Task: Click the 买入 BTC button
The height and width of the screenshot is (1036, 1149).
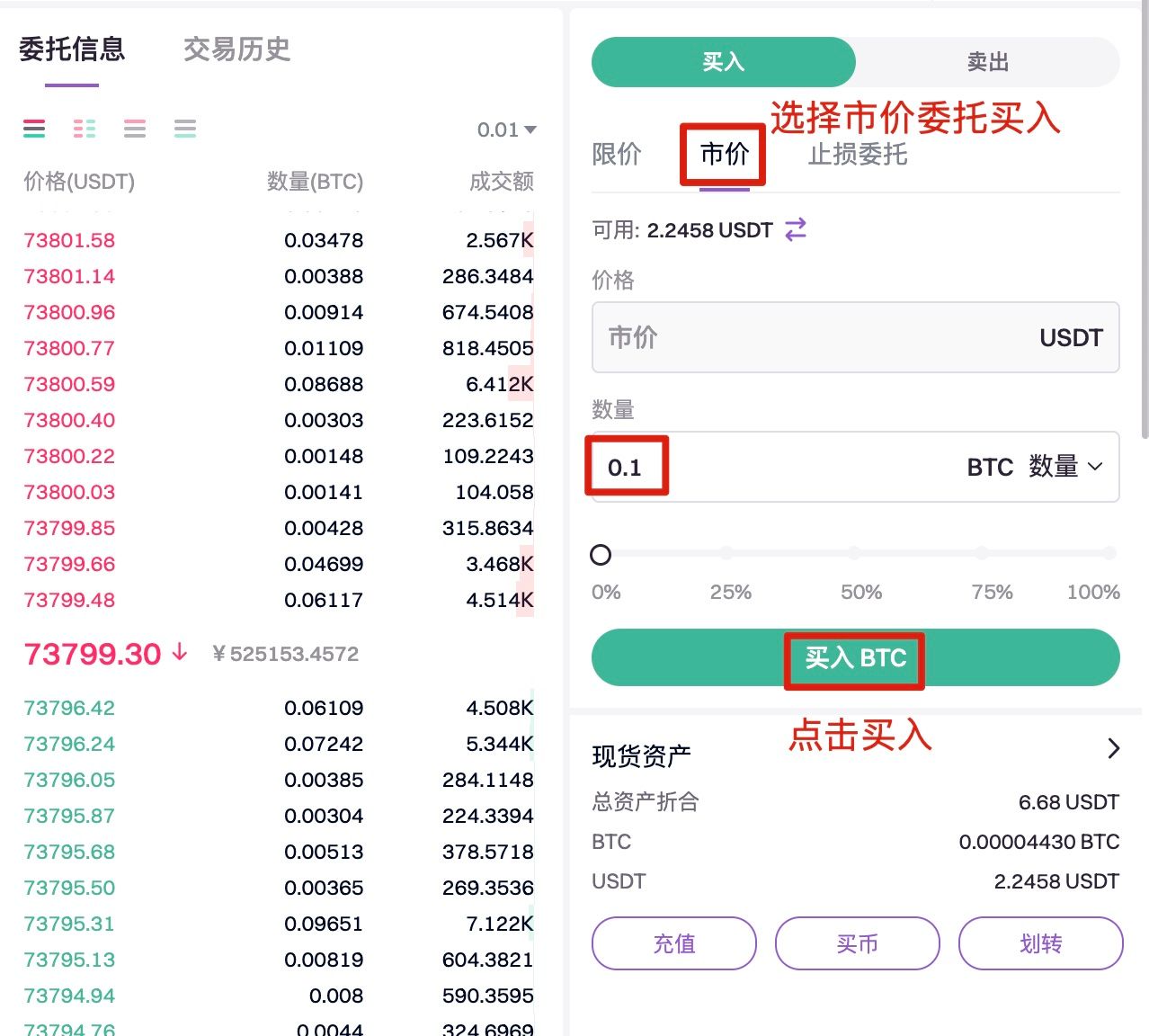Action: tap(855, 658)
